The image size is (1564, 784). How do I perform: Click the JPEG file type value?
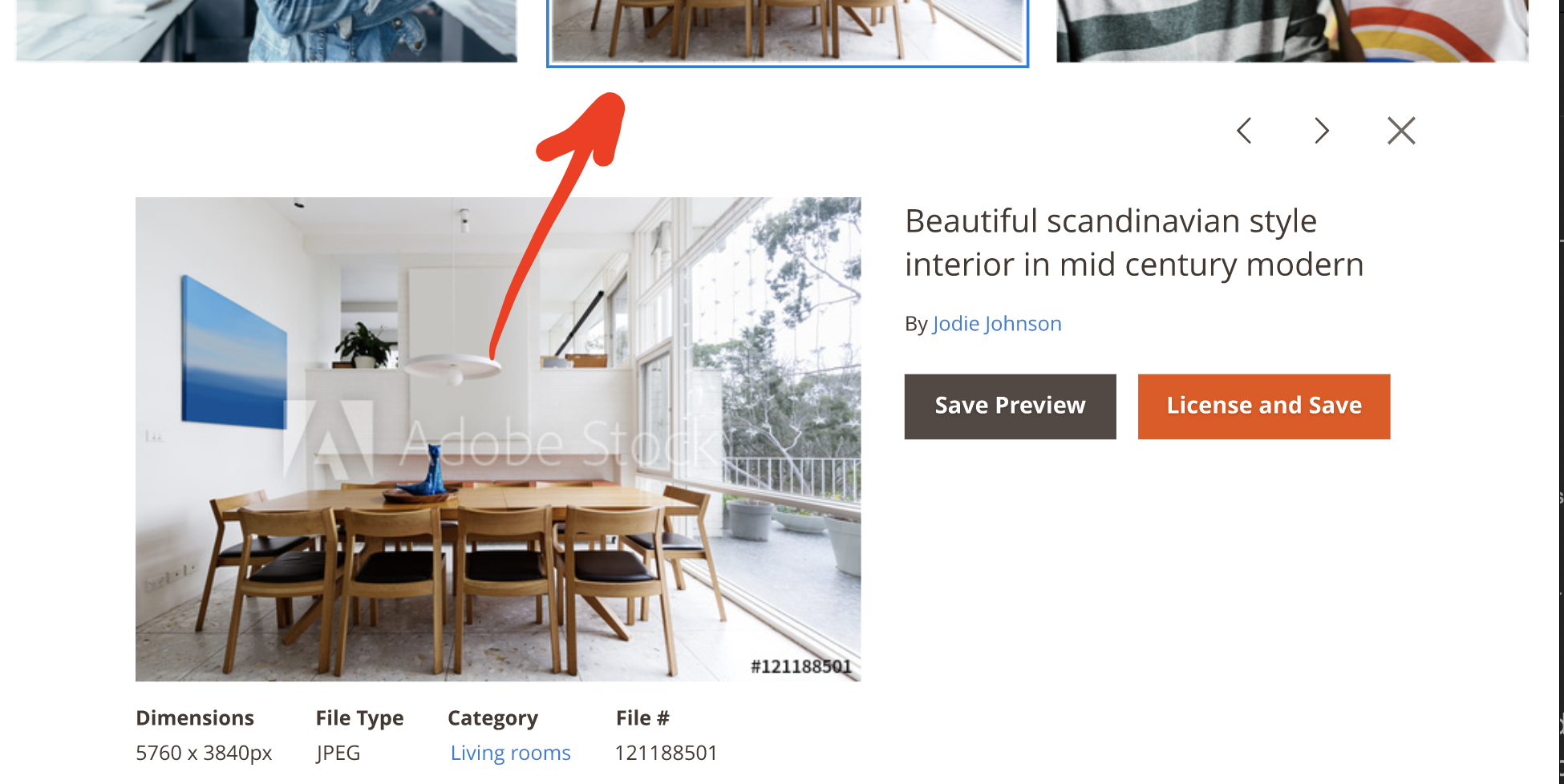[338, 753]
